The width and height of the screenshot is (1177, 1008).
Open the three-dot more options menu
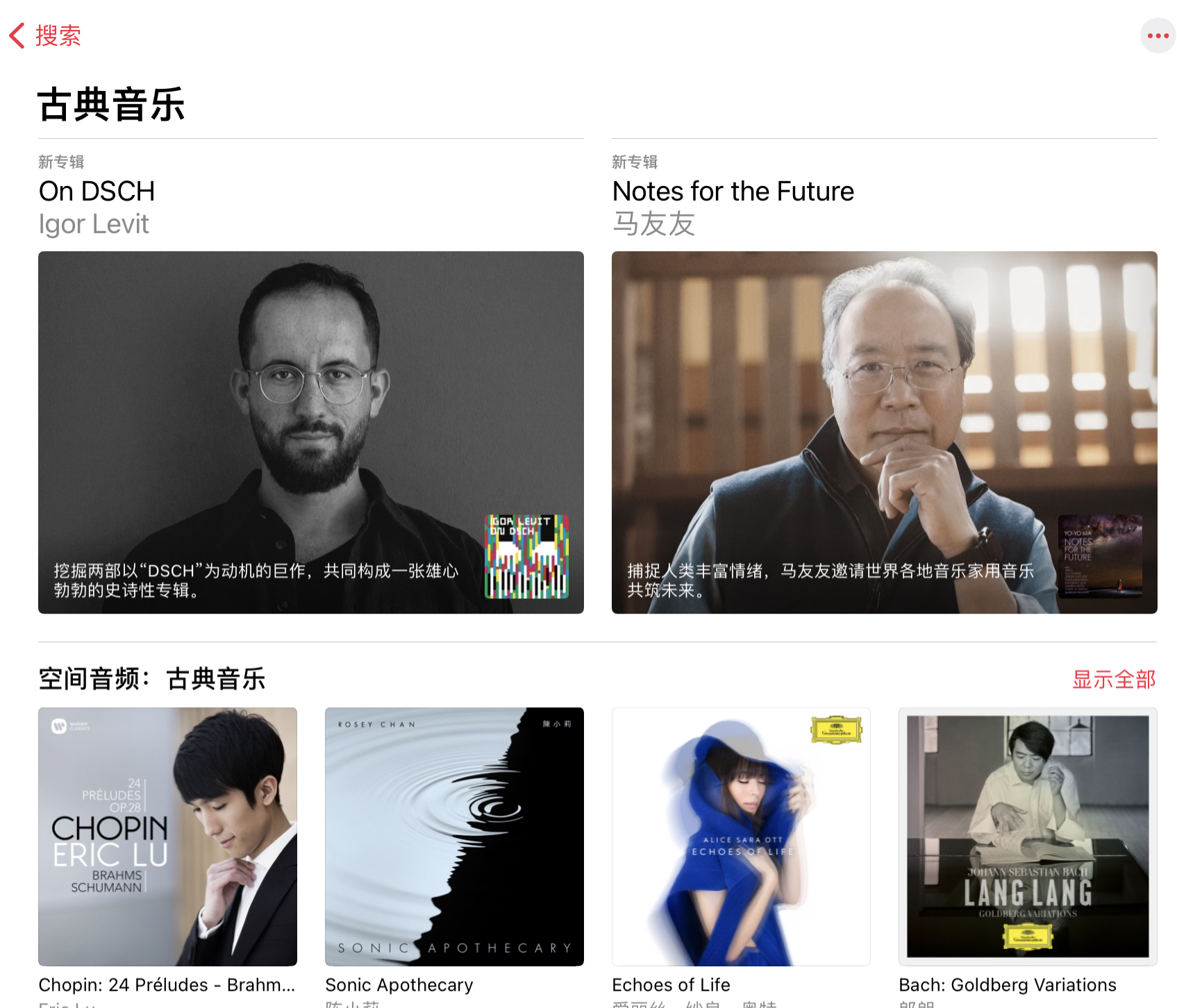pyautogui.click(x=1158, y=35)
